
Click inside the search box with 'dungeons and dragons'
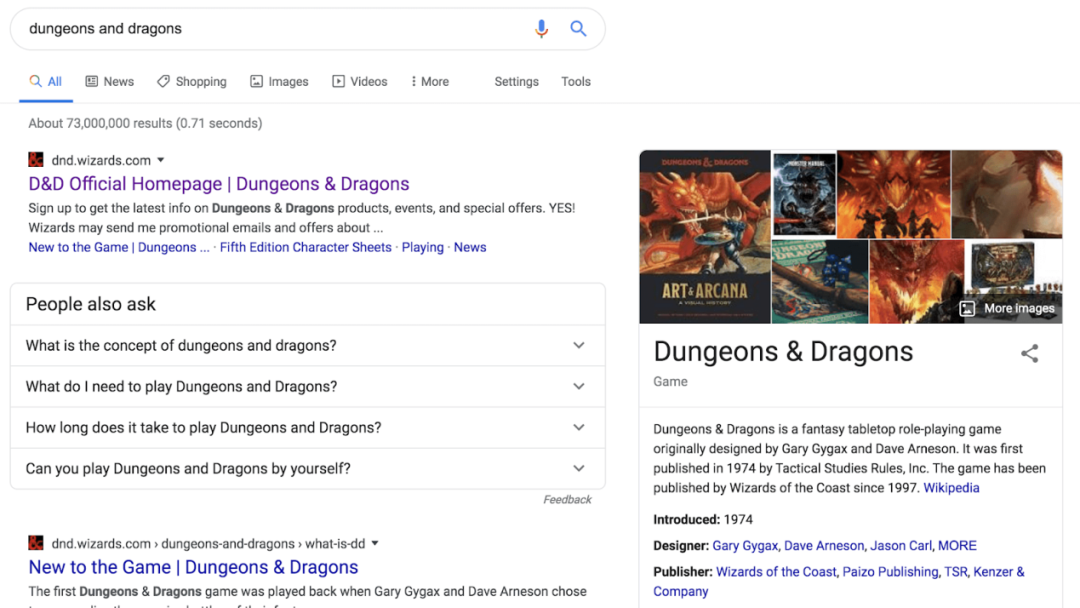click(x=270, y=29)
